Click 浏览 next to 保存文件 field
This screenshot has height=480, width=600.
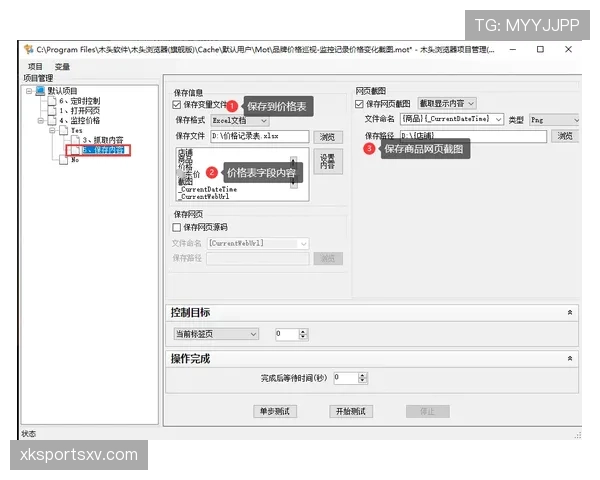pos(328,137)
